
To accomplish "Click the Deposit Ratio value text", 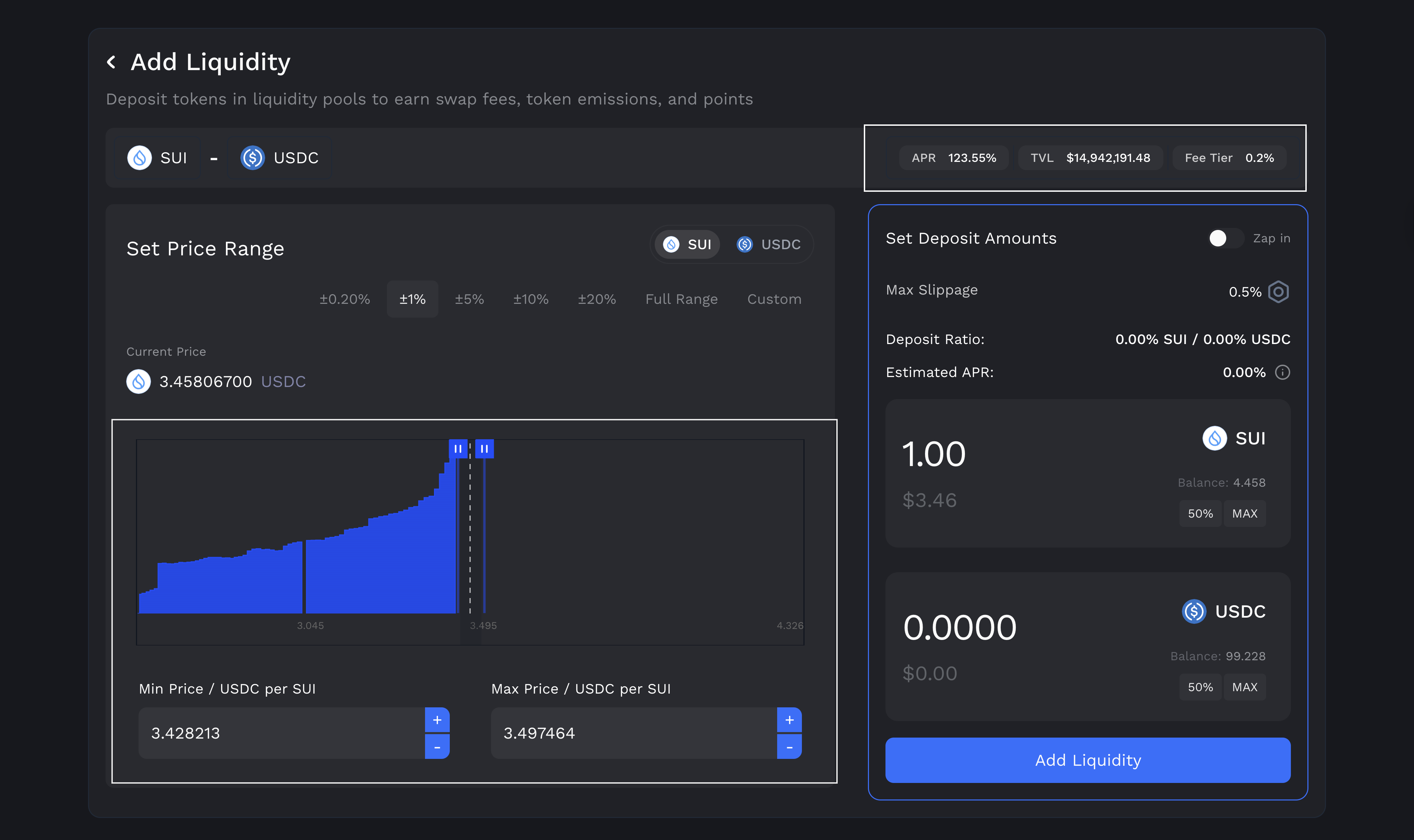I will tap(1203, 339).
